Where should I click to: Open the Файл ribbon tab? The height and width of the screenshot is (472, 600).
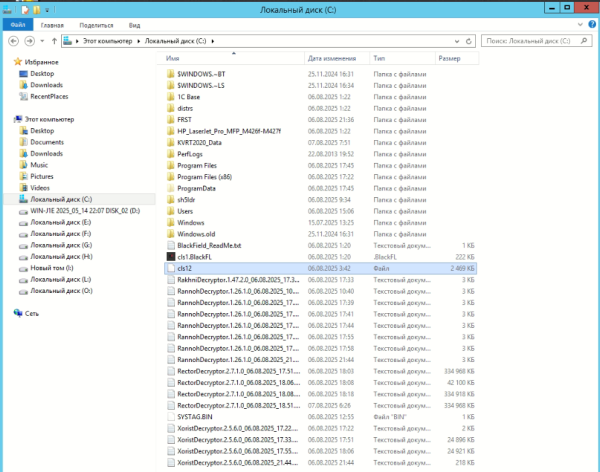[18, 25]
